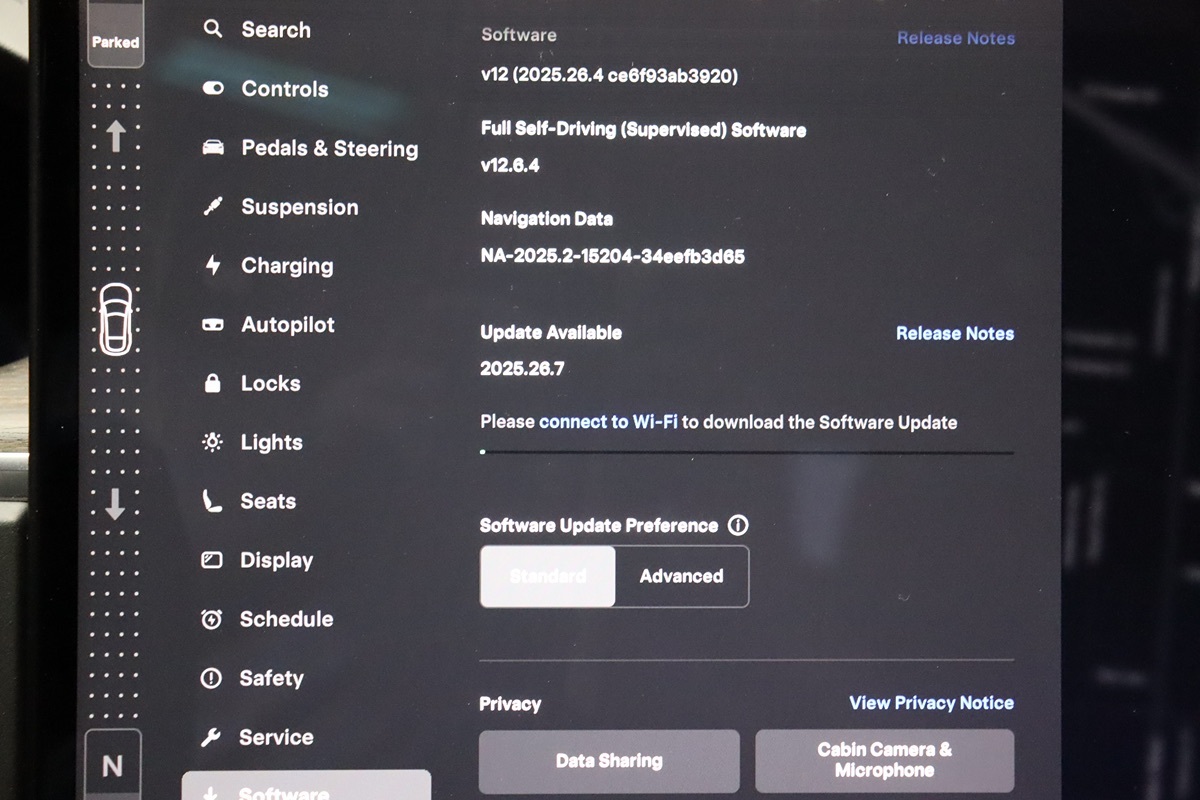Click the Lights sun-shaped icon
1200x800 pixels.
tap(212, 442)
